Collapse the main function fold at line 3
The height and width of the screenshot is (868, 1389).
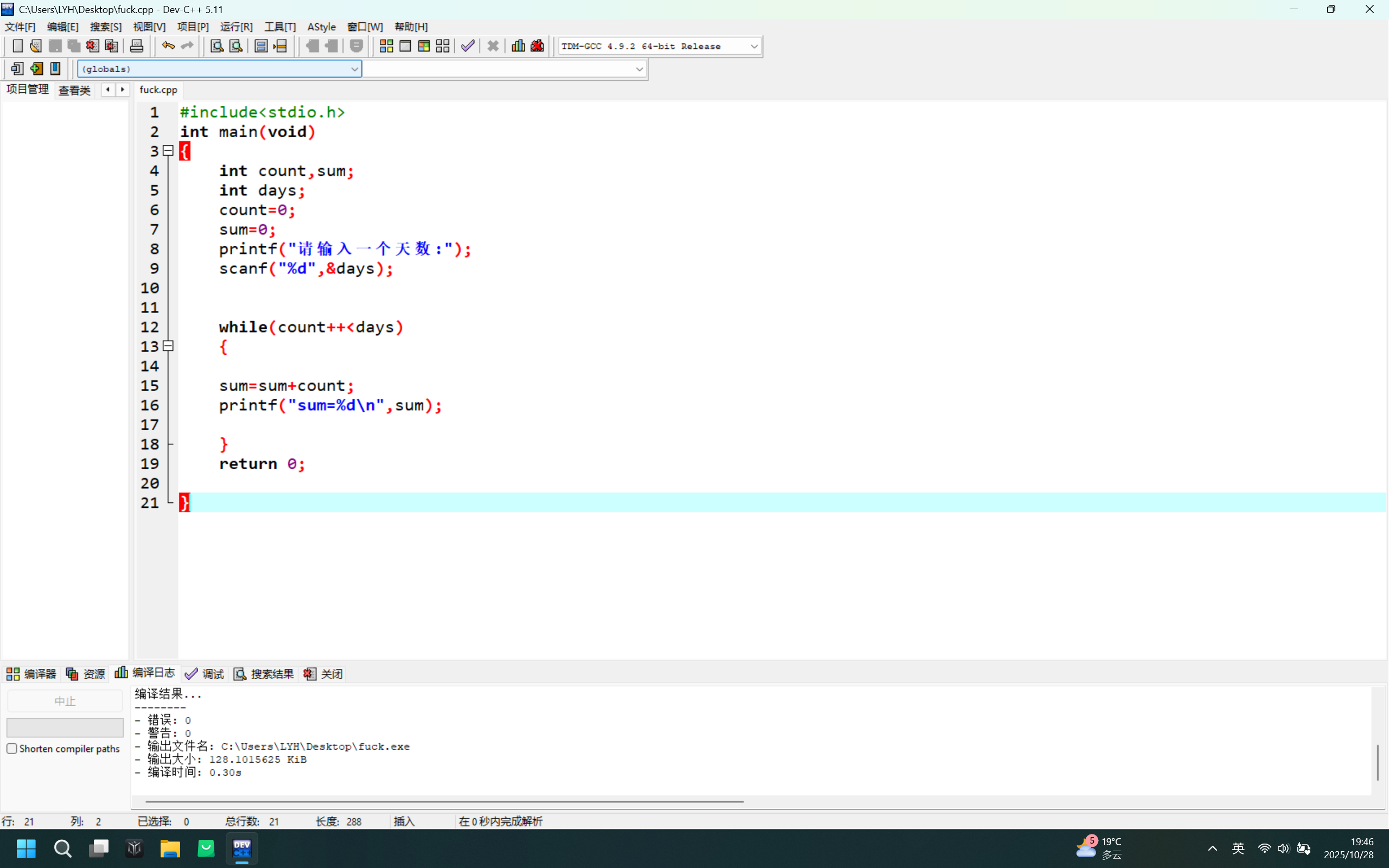pos(168,151)
